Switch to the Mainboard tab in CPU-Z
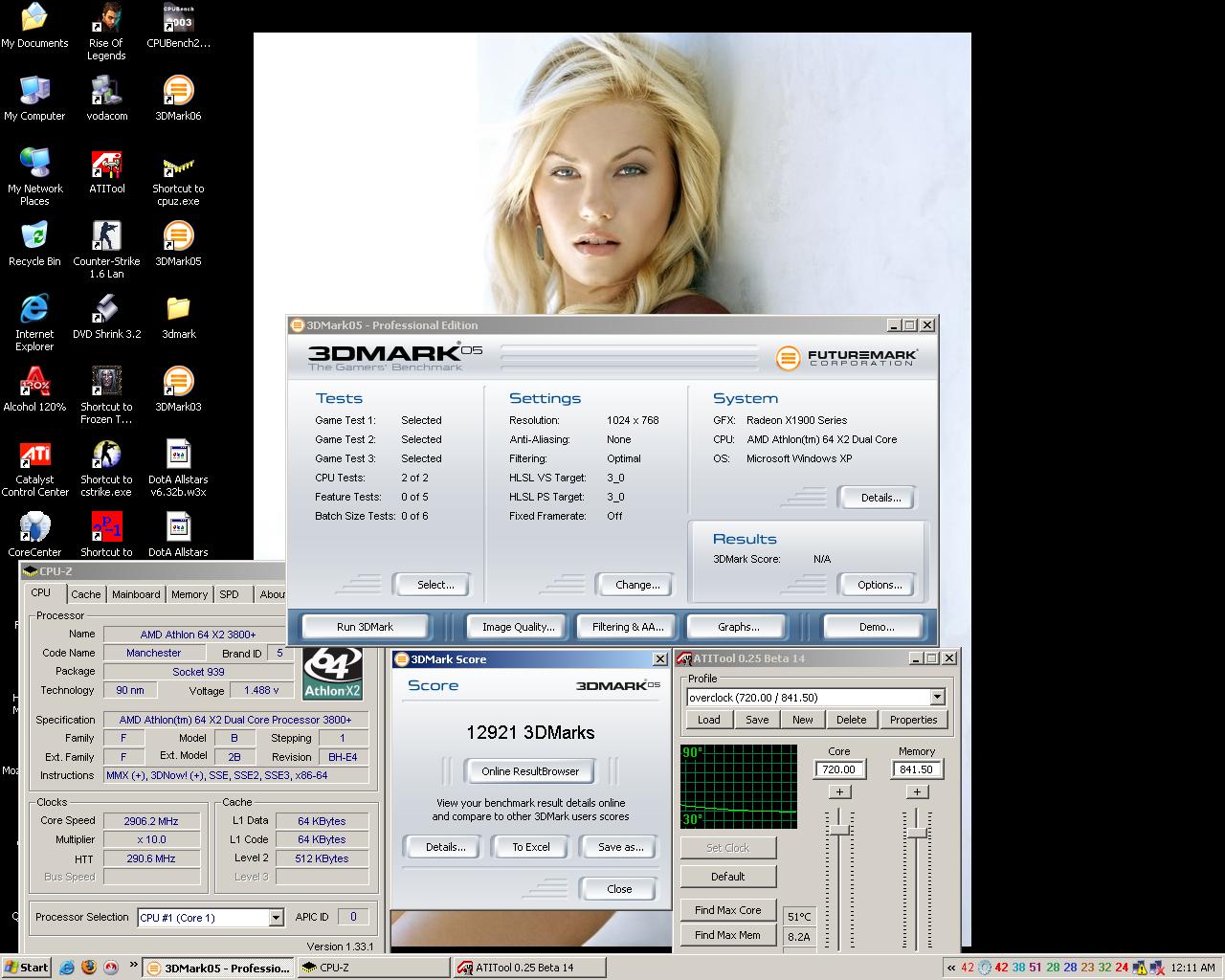 136,594
